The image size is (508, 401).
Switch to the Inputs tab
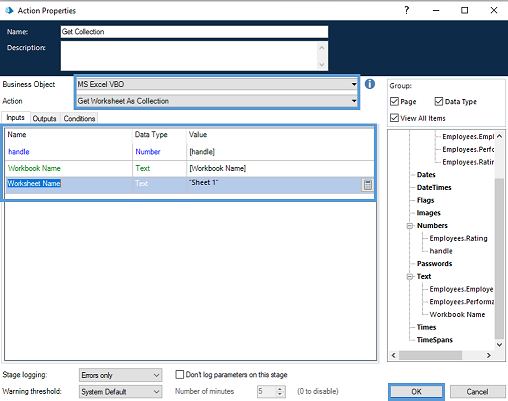click(x=16, y=118)
